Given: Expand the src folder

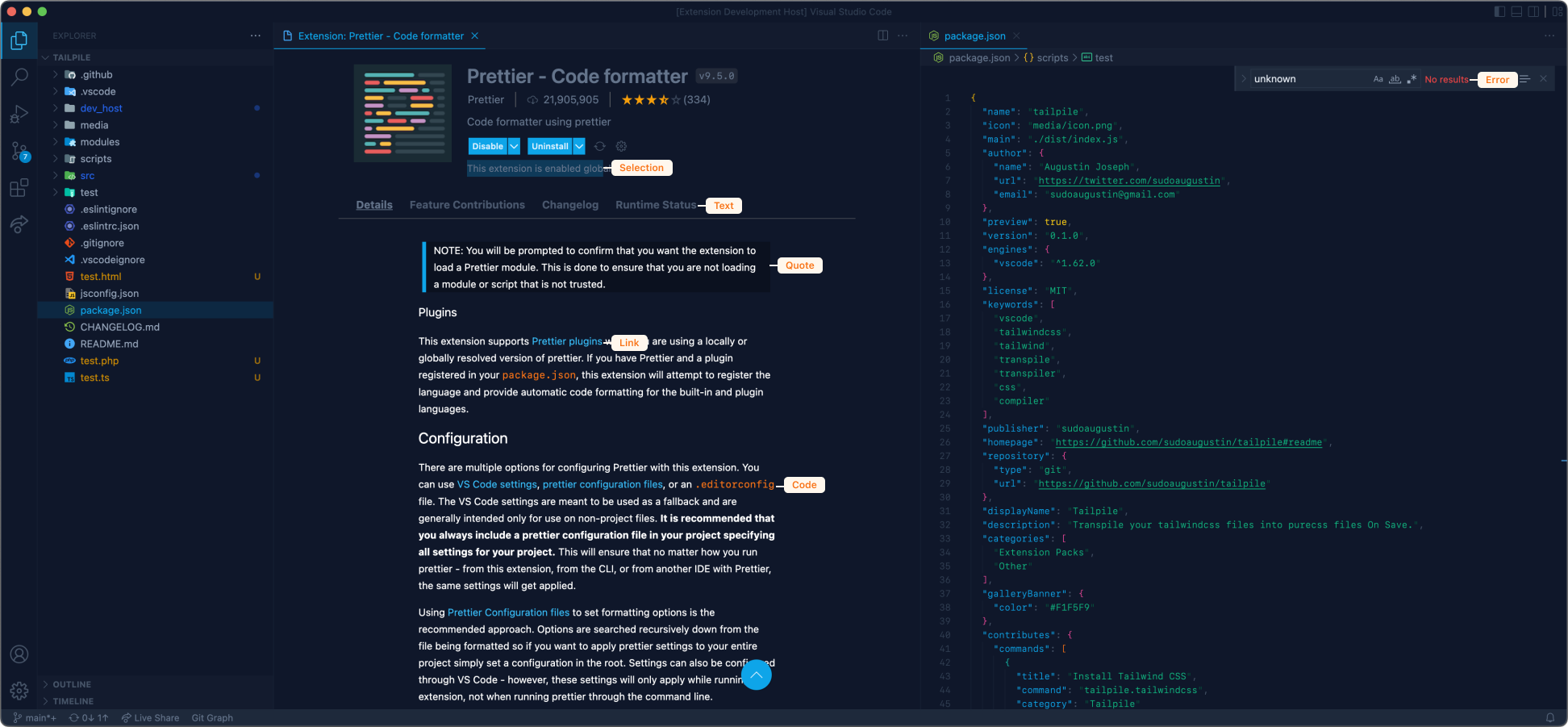Looking at the screenshot, I should click(x=155, y=176).
